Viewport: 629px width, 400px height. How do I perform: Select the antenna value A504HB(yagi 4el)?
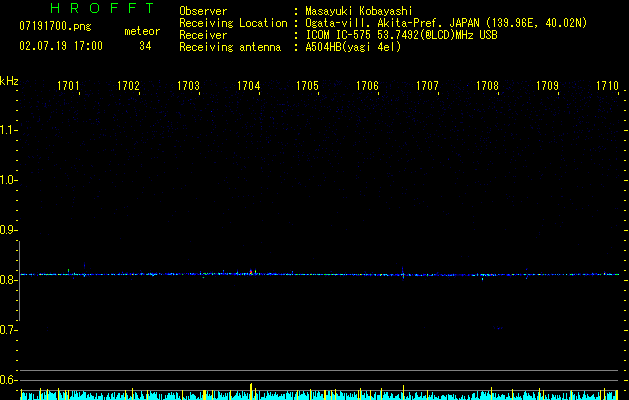click(353, 47)
